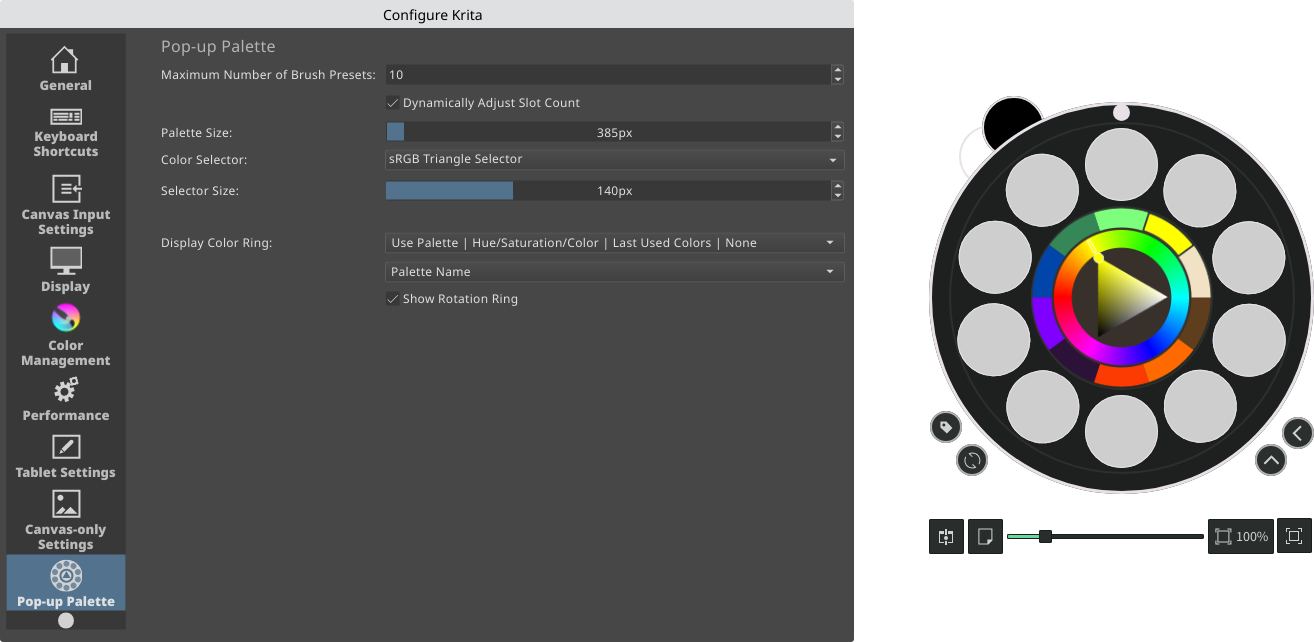Image resolution: width=1314 pixels, height=642 pixels.
Task: Select the Pop-up Palette settings page
Action: tap(65, 583)
